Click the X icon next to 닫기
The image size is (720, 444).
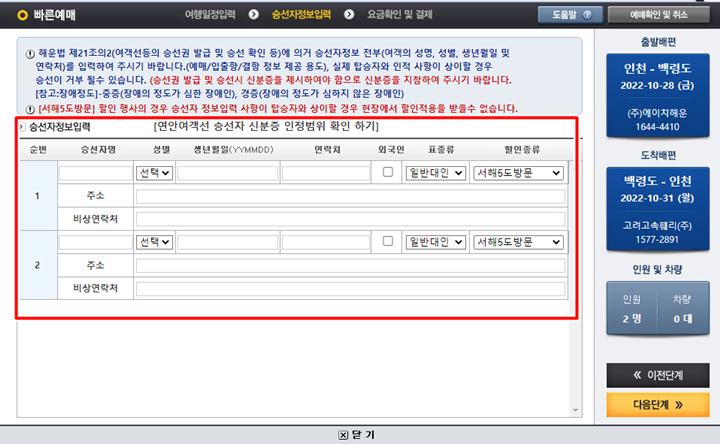pos(343,435)
